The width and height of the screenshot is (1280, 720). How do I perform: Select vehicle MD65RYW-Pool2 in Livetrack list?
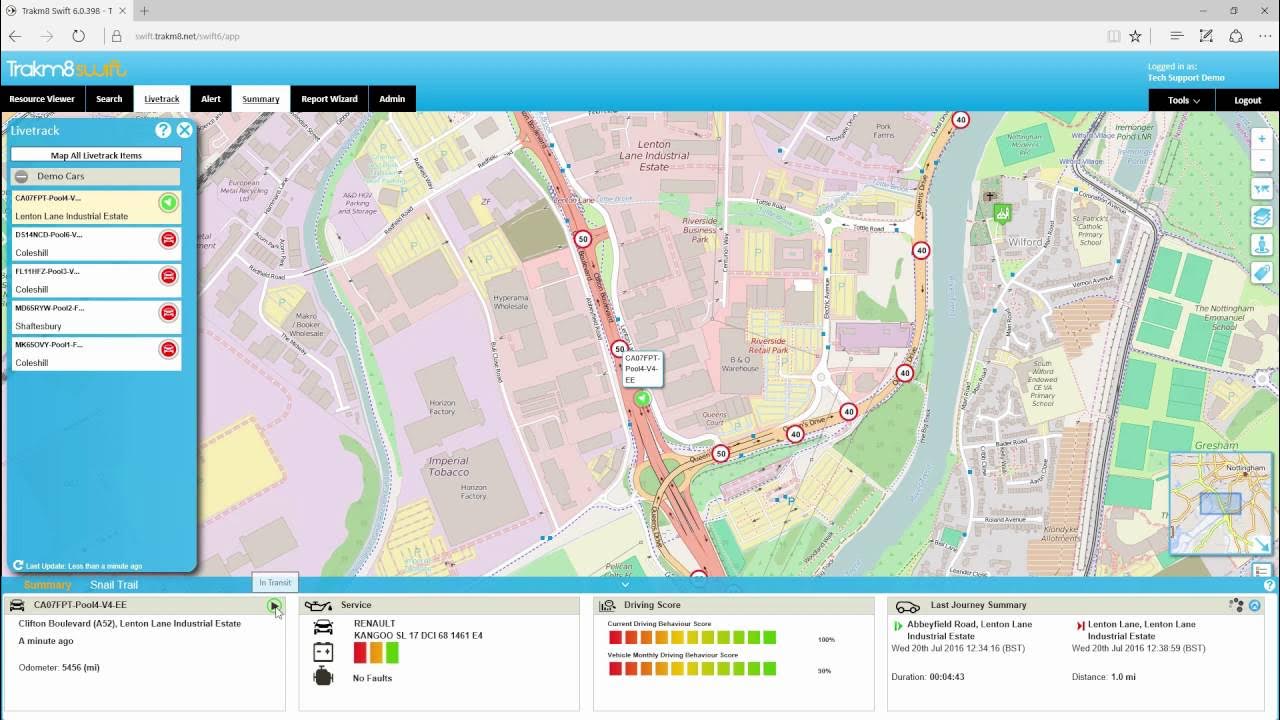96,317
